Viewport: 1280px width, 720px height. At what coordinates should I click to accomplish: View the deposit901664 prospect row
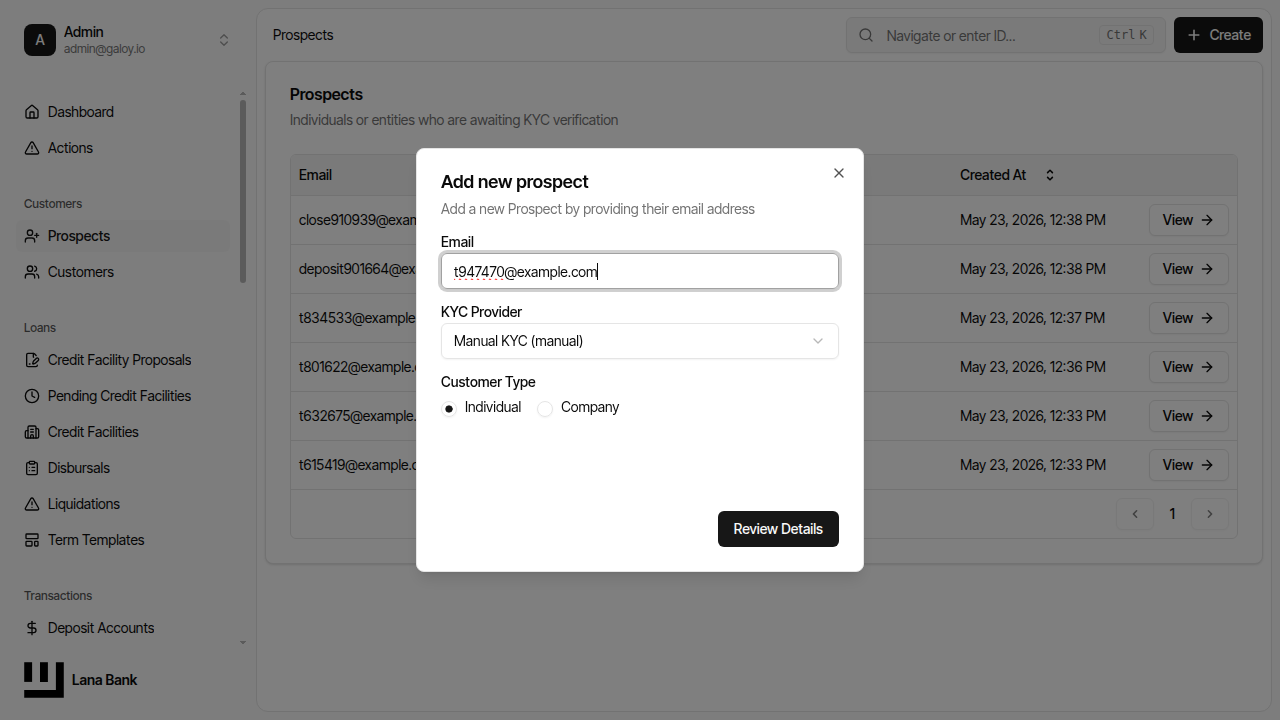1189,269
